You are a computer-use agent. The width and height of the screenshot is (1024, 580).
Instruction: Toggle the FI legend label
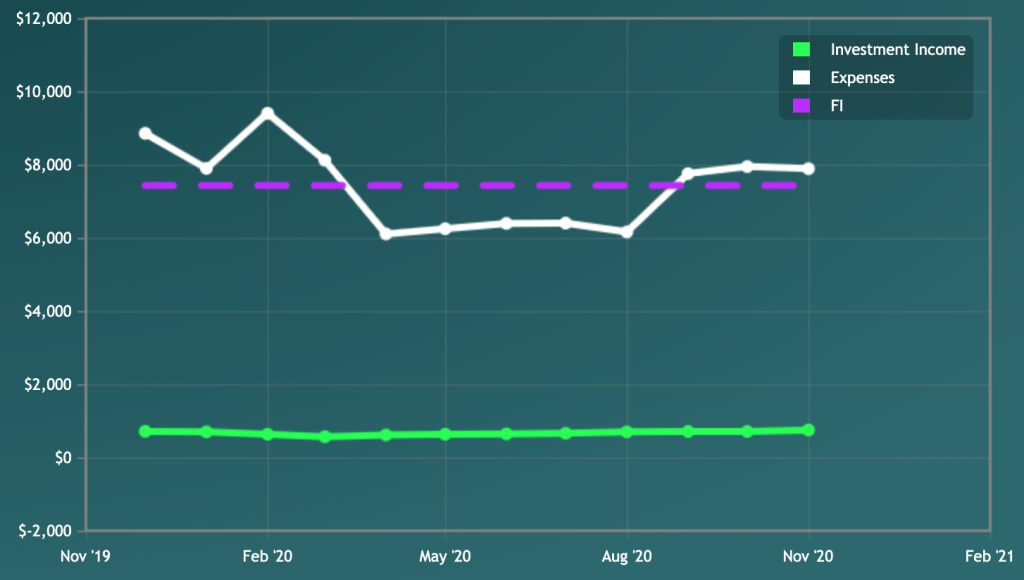[x=837, y=104]
